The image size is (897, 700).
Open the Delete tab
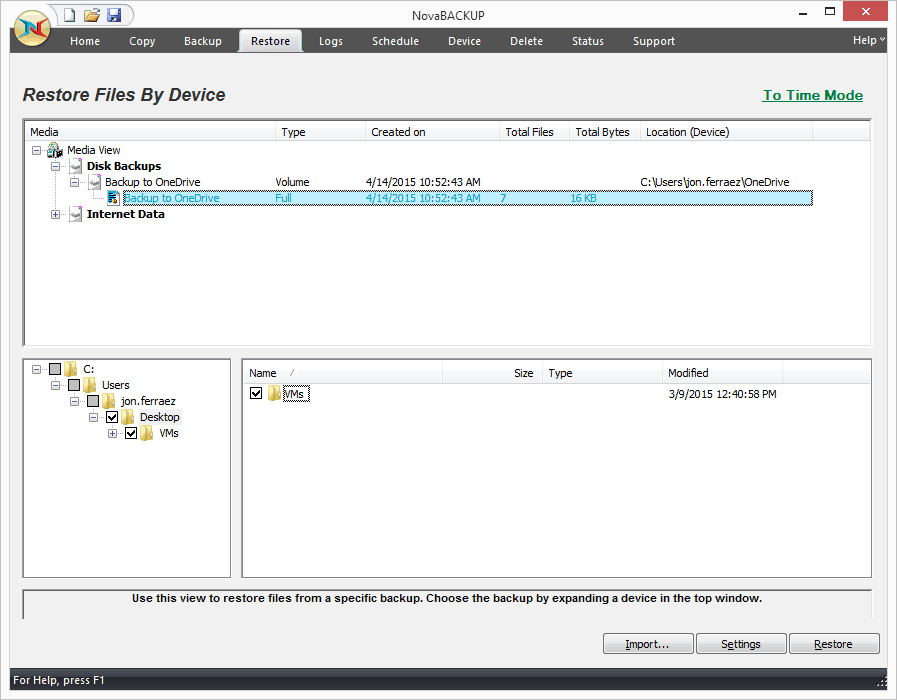[526, 41]
